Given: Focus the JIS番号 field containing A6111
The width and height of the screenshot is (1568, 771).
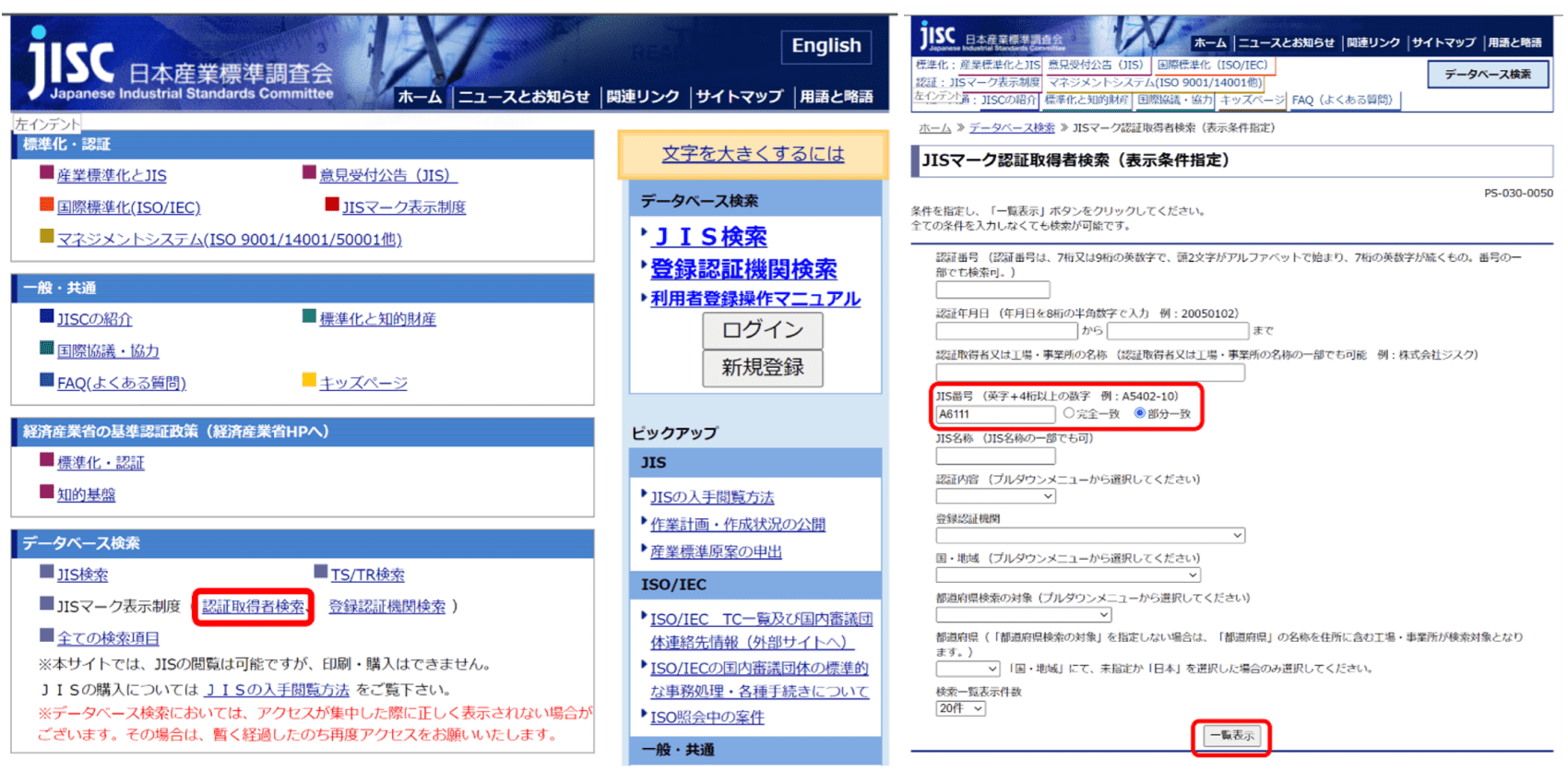Looking at the screenshot, I should 995,414.
